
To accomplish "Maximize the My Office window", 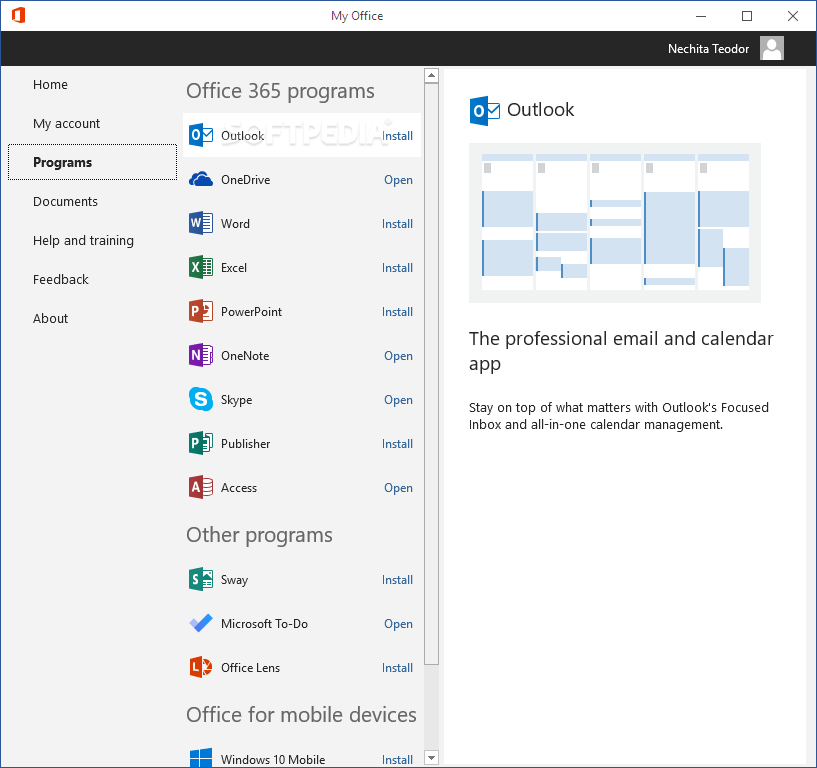I will click(x=747, y=16).
